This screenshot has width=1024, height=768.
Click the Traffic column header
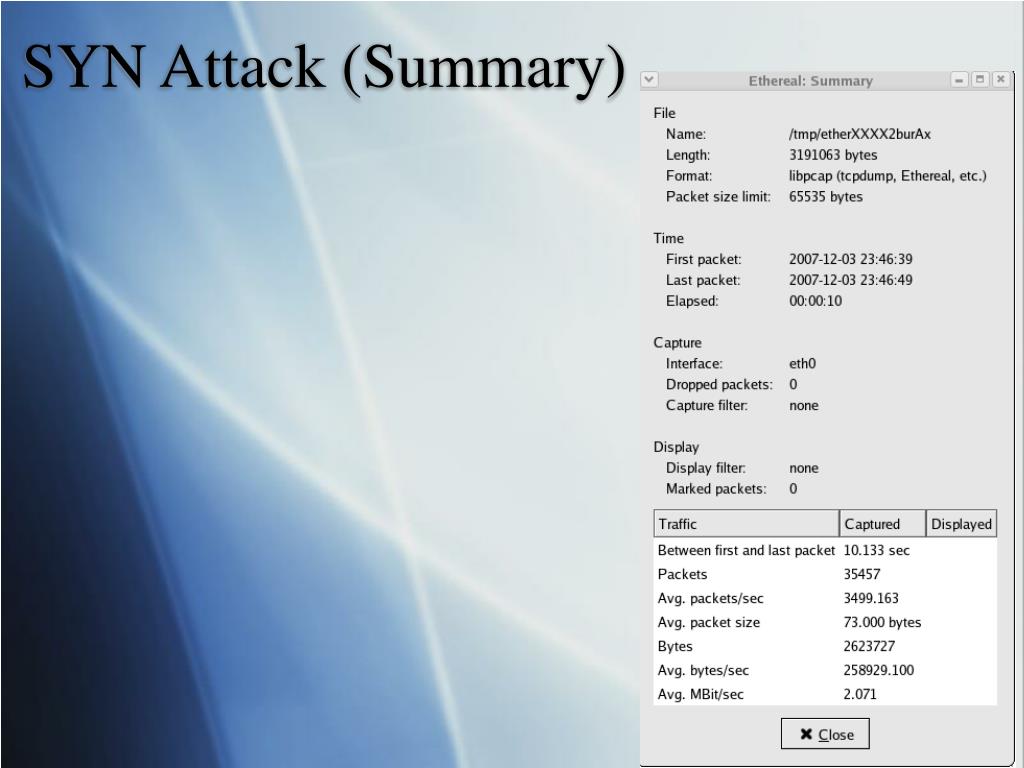pyautogui.click(x=746, y=524)
